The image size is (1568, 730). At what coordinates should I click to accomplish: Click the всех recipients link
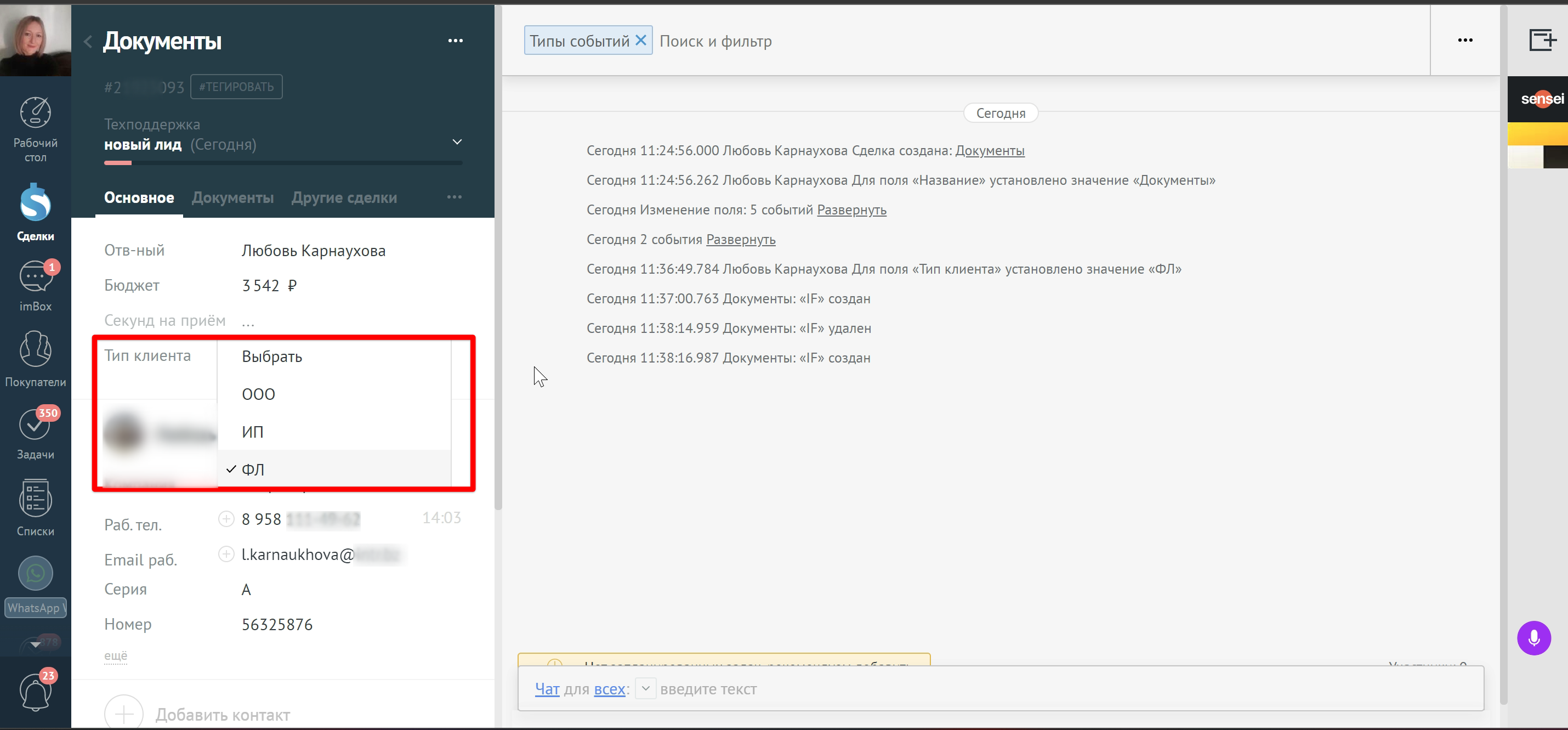coord(610,689)
